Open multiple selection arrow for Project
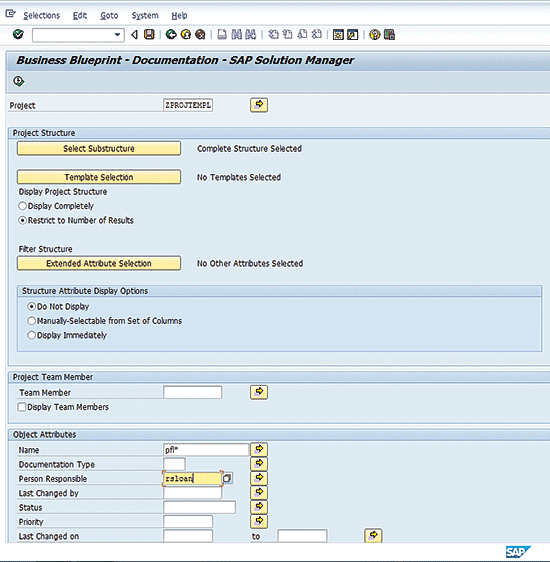 pyautogui.click(x=259, y=105)
